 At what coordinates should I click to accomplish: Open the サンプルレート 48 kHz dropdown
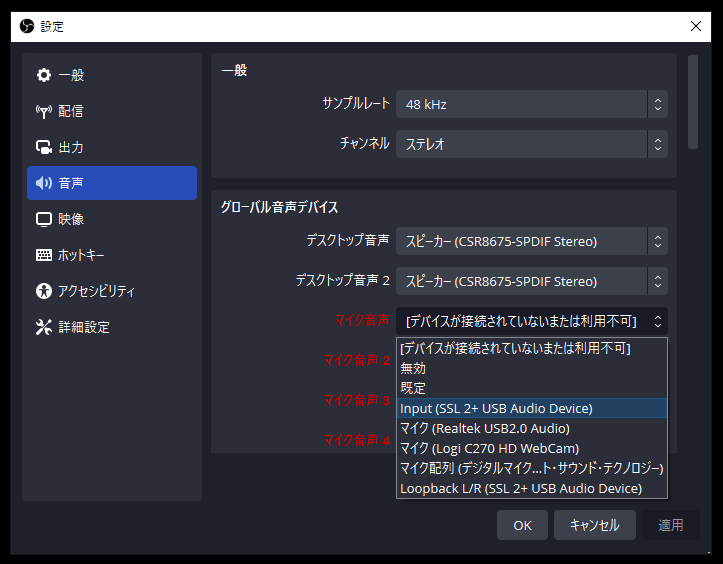[x=531, y=104]
